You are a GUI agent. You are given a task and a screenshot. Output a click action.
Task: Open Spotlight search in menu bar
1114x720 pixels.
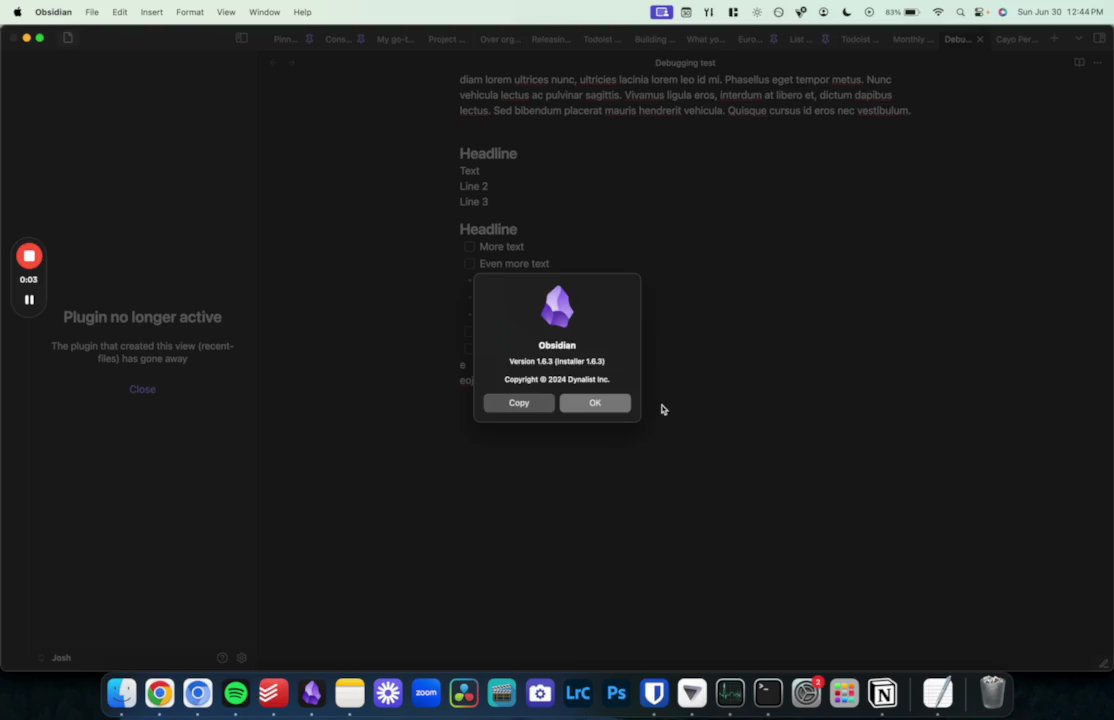pyautogui.click(x=960, y=12)
